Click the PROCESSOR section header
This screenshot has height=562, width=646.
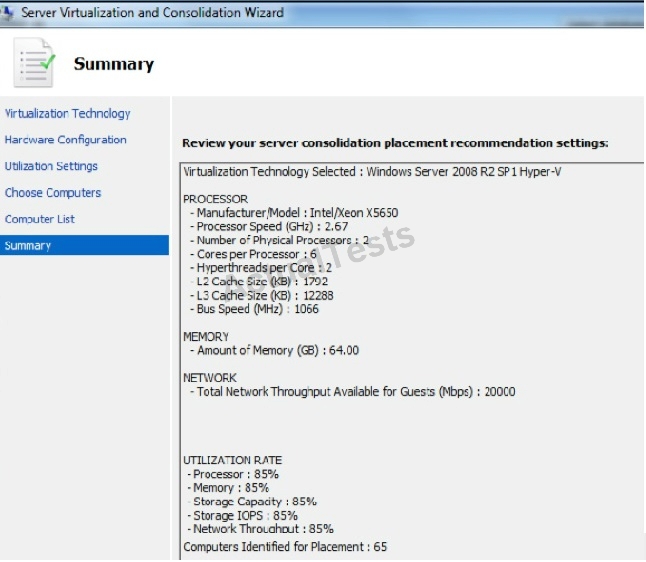pos(215,199)
